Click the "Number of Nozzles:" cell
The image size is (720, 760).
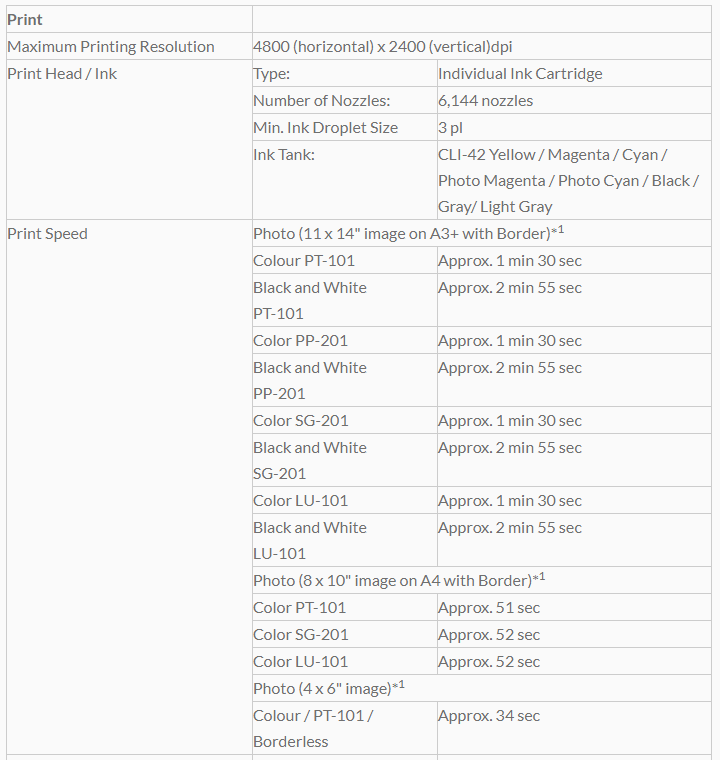pyautogui.click(x=321, y=101)
